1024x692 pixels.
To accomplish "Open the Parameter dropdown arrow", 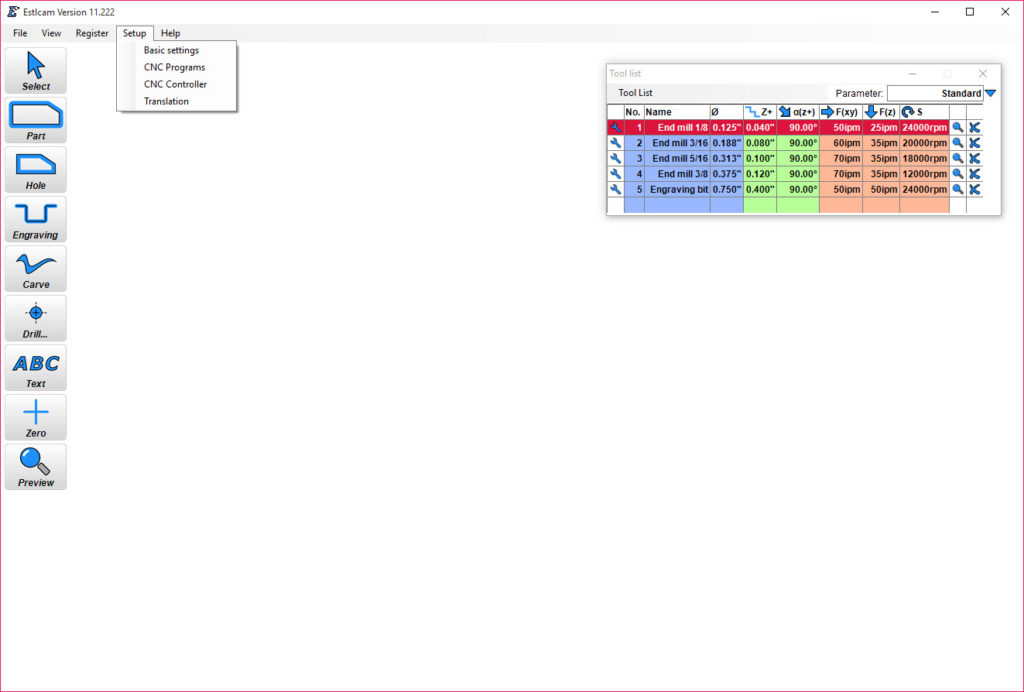I will pyautogui.click(x=991, y=93).
